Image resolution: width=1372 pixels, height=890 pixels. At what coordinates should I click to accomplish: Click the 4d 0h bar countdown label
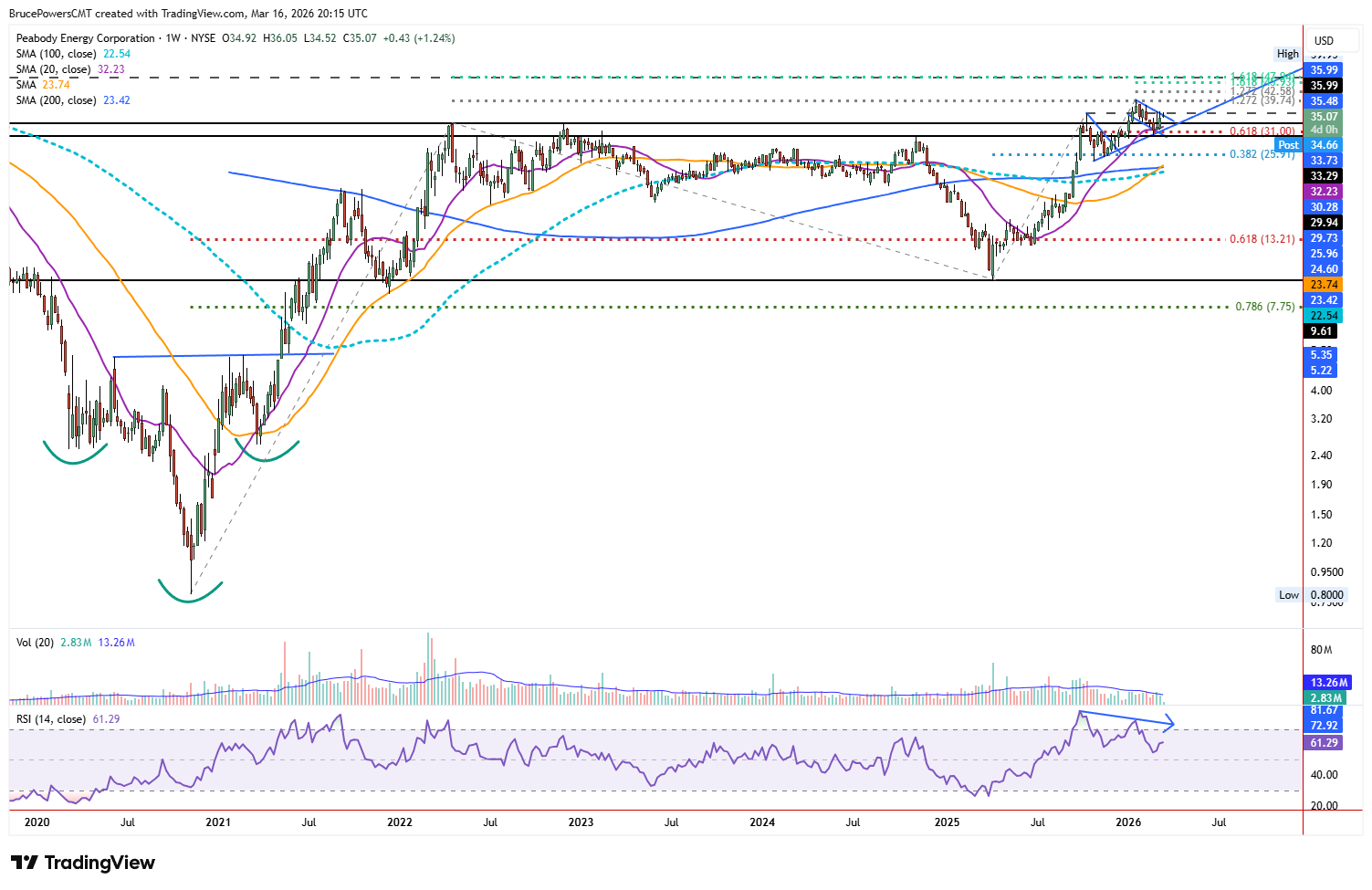point(1324,130)
